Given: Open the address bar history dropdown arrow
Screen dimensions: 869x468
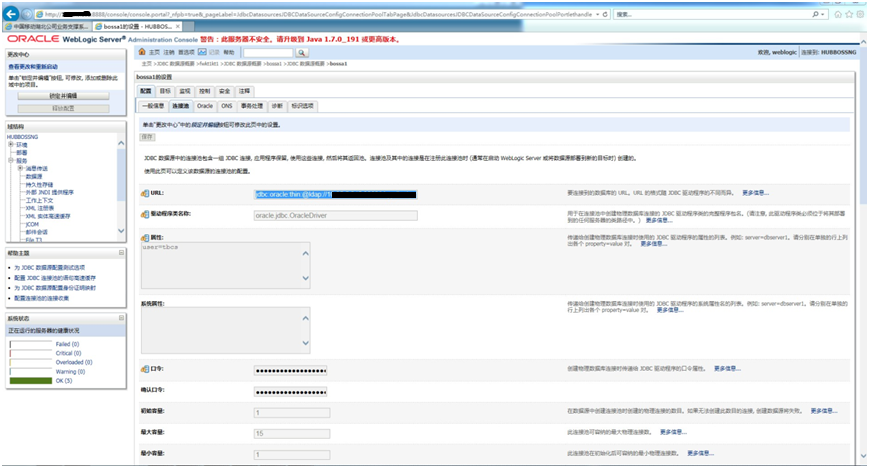Looking at the screenshot, I should pos(598,14).
